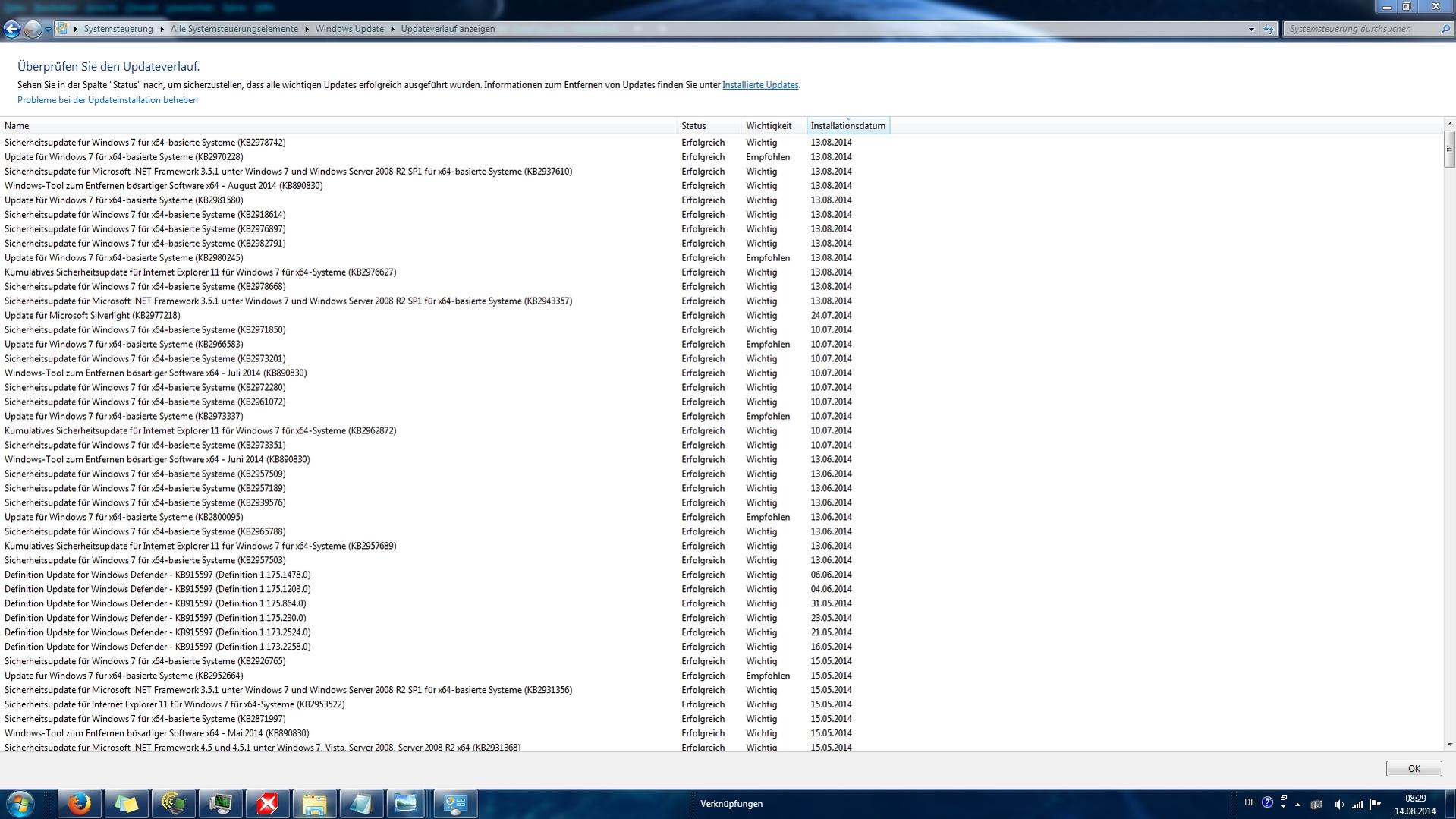Expand chevron right of Systemsteuerung breadcrumb
Image resolution: width=1456 pixels, height=819 pixels.
click(162, 29)
